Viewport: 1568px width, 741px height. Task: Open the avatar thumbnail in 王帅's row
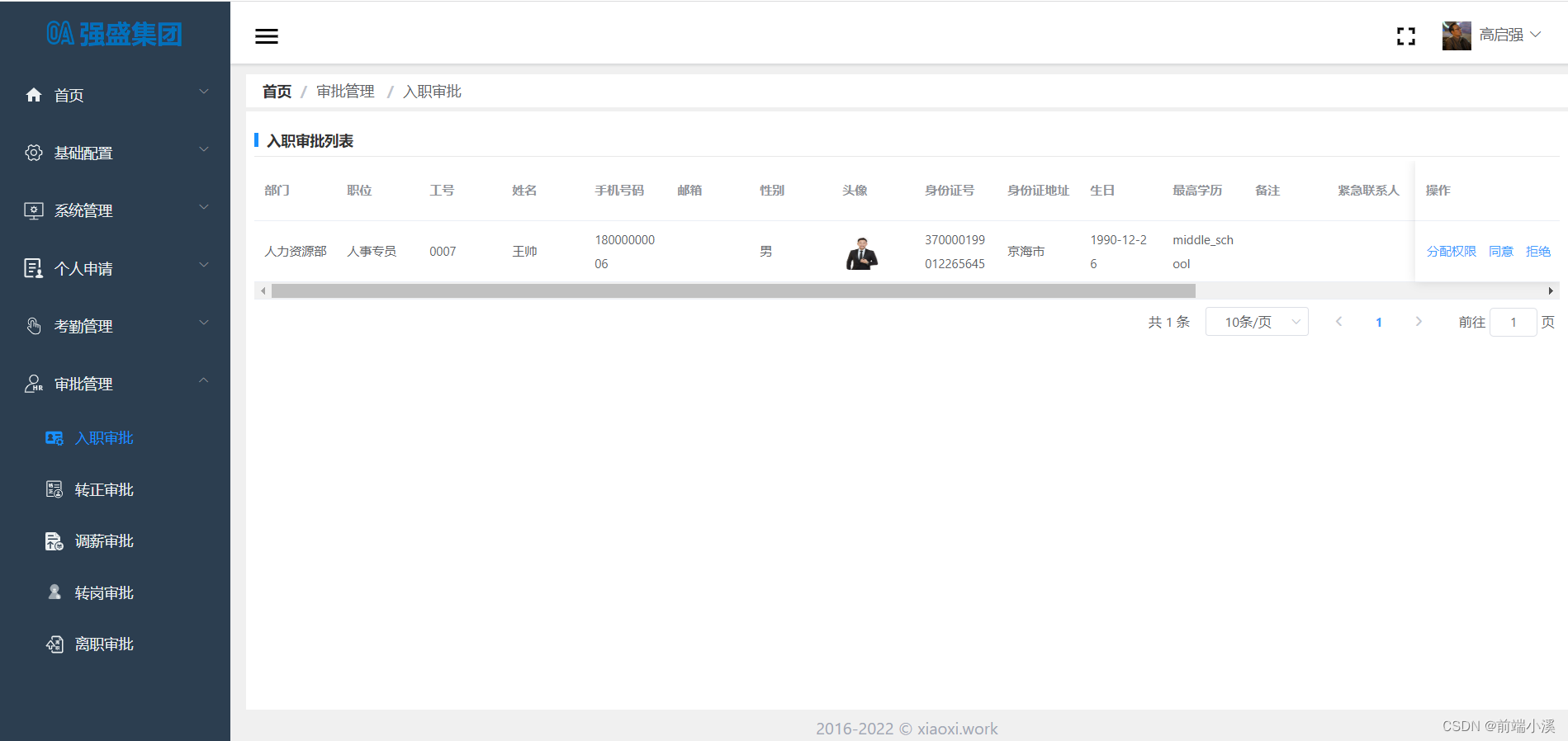click(861, 253)
